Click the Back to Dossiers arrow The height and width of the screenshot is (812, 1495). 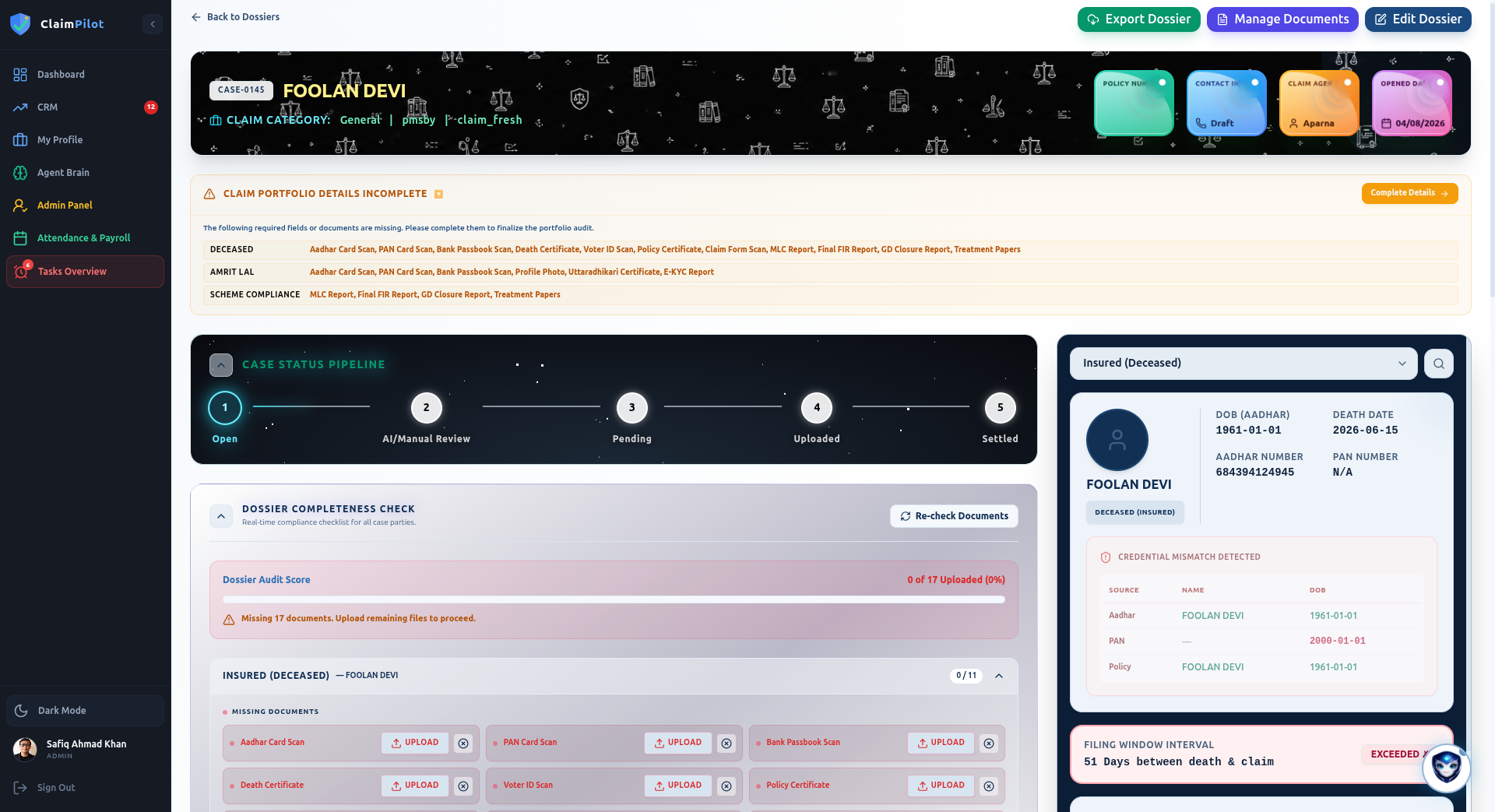pos(196,17)
